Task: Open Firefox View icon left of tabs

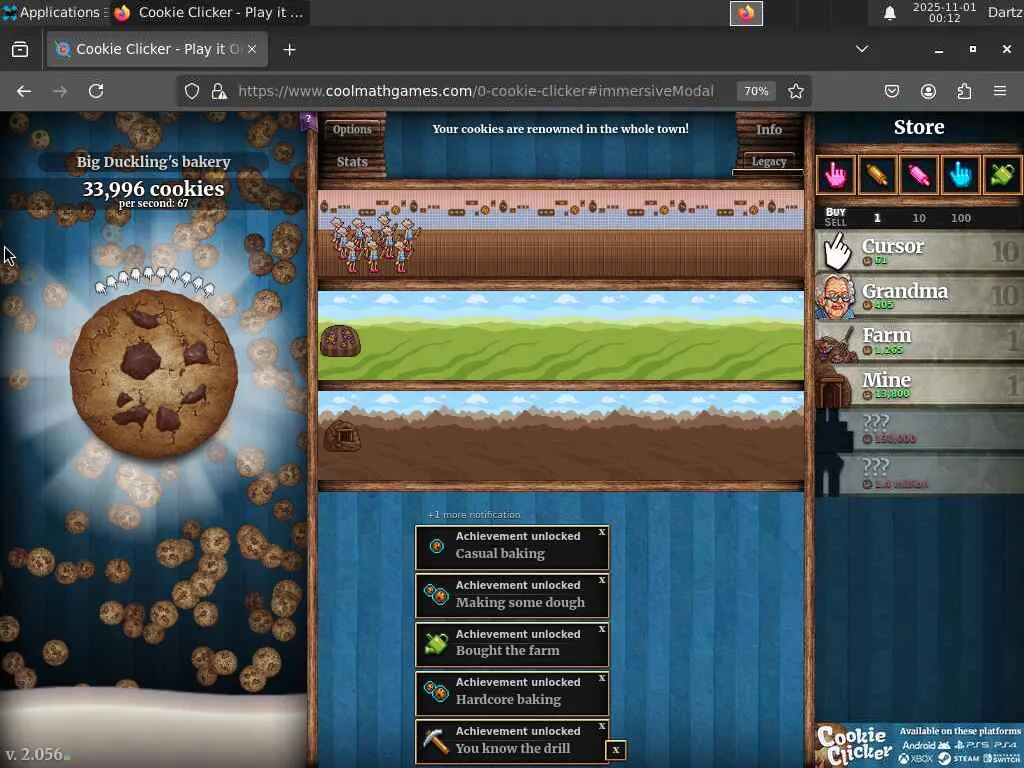Action: (x=20, y=50)
